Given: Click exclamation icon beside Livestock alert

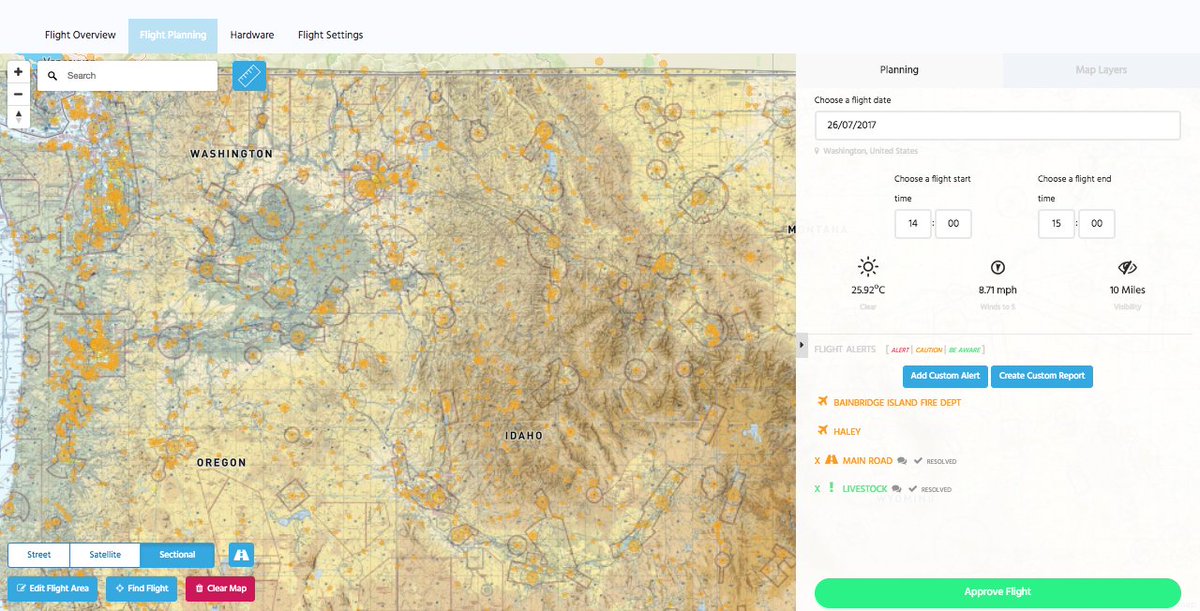Looking at the screenshot, I should (831, 489).
